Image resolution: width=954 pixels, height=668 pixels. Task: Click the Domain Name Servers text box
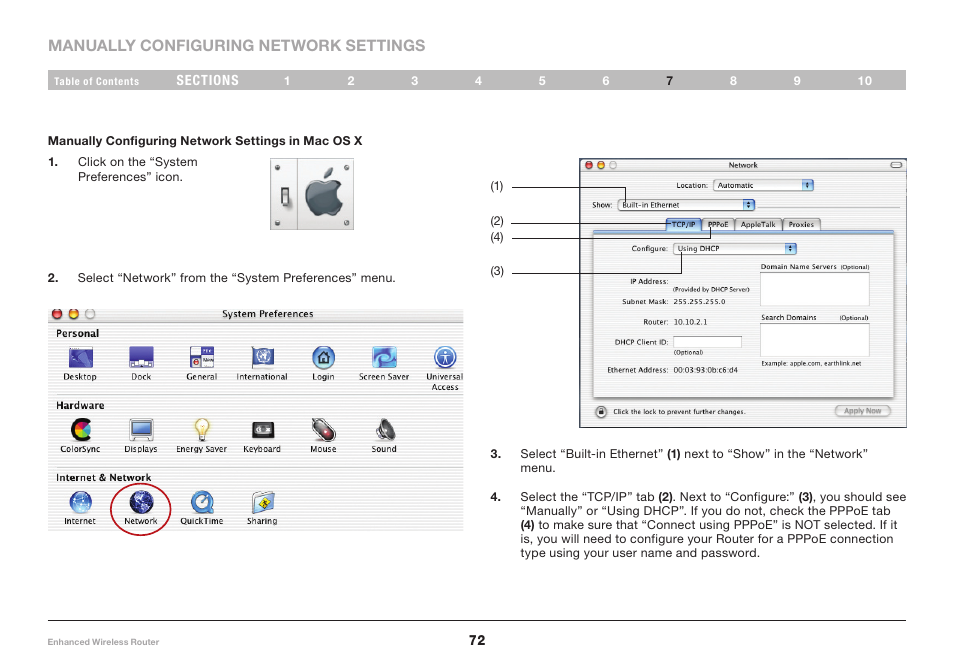click(815, 288)
